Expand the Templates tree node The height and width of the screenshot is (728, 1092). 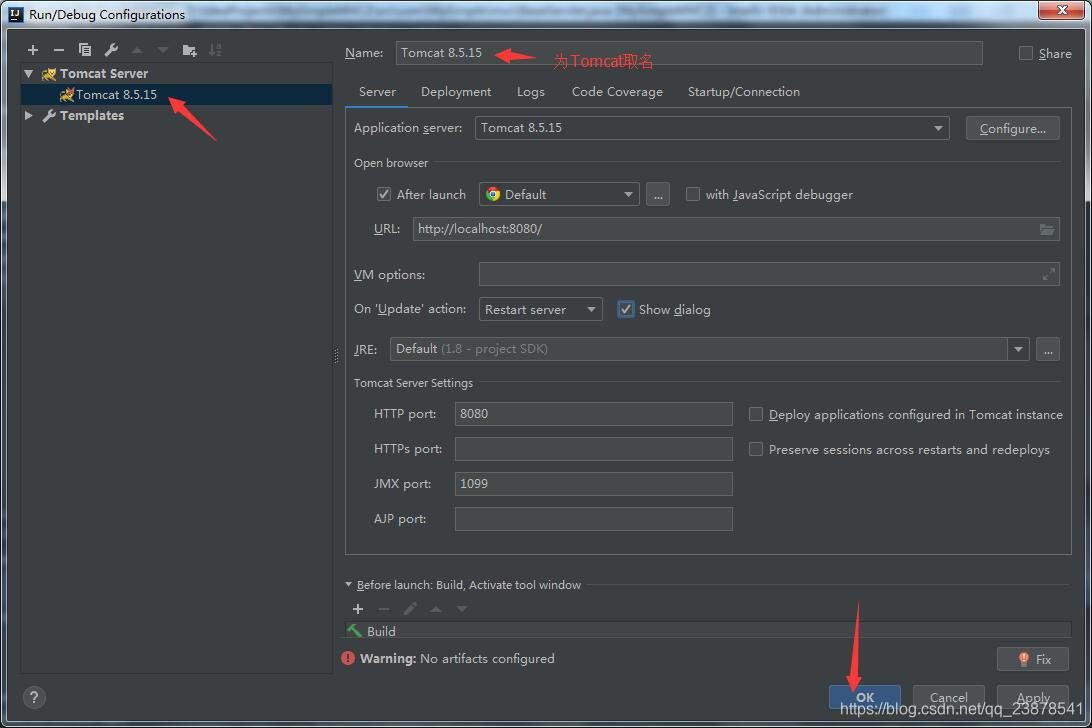(x=29, y=115)
